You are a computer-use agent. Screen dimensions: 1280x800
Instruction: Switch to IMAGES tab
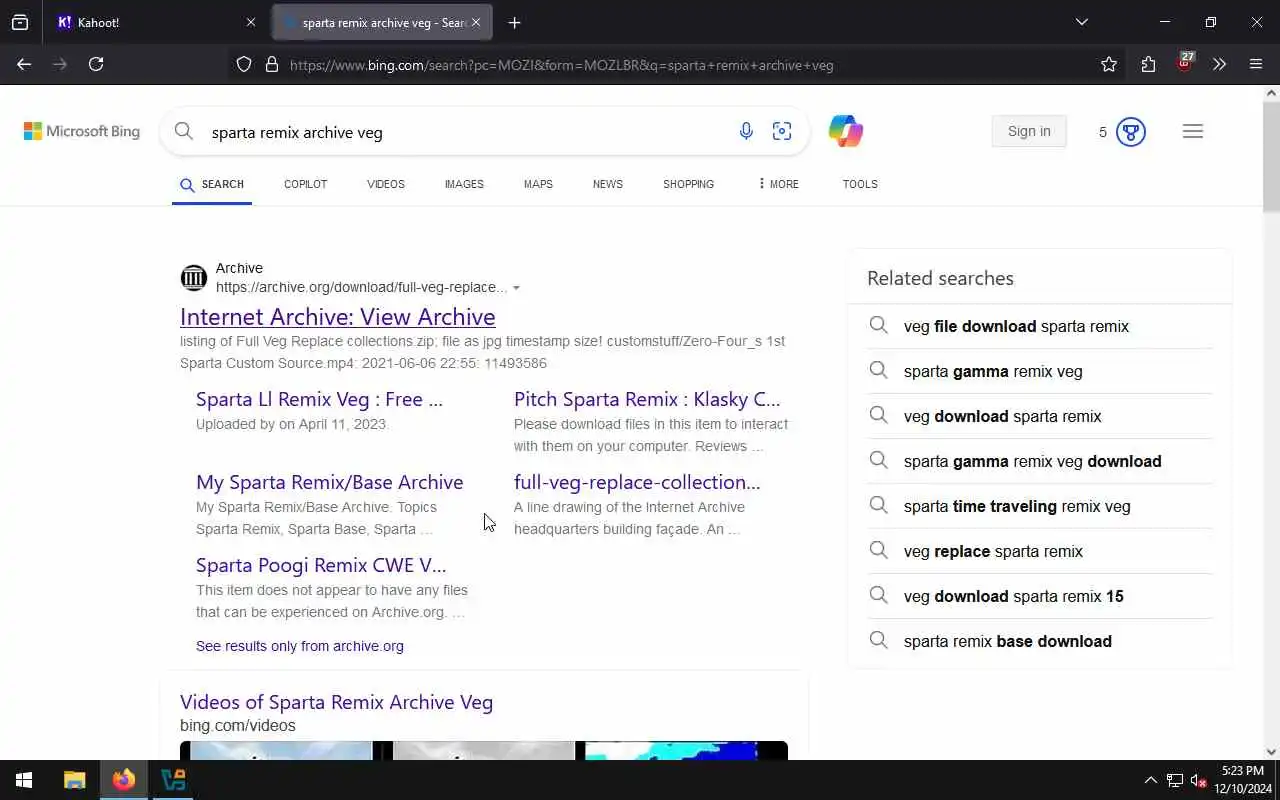click(464, 184)
